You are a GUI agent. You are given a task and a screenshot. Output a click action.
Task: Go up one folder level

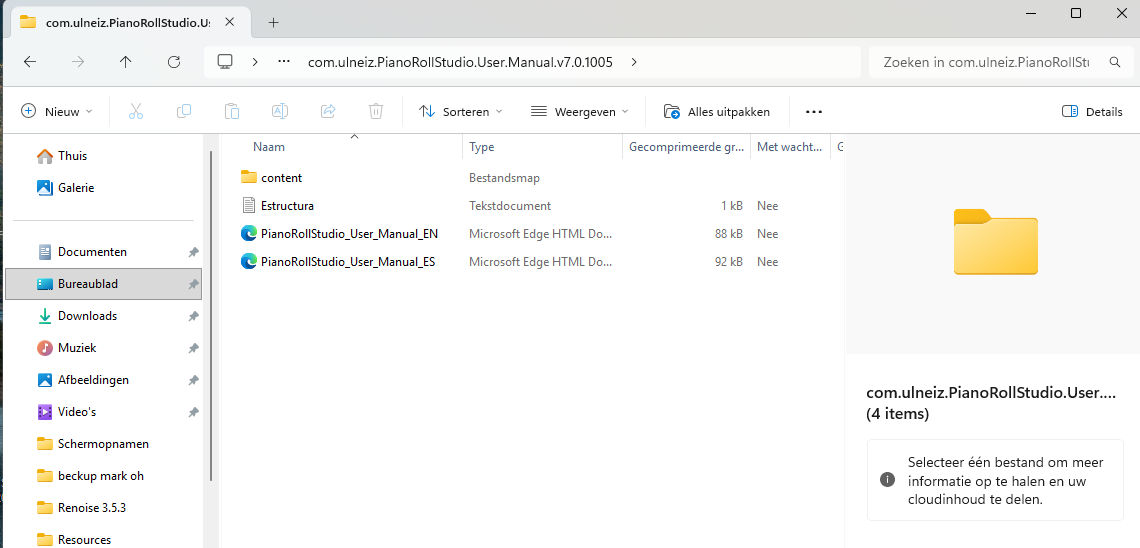125,62
